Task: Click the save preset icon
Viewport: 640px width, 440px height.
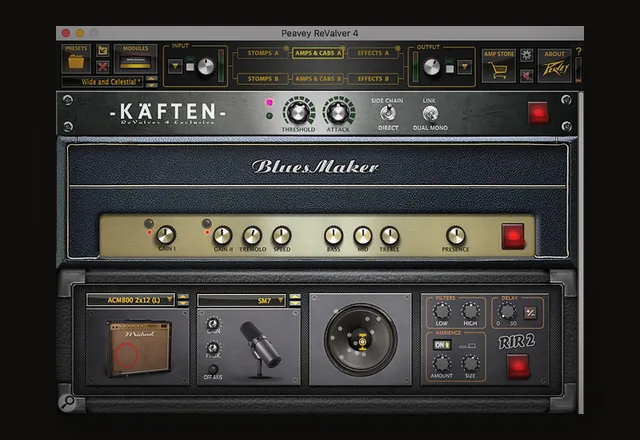Action: 102,51
